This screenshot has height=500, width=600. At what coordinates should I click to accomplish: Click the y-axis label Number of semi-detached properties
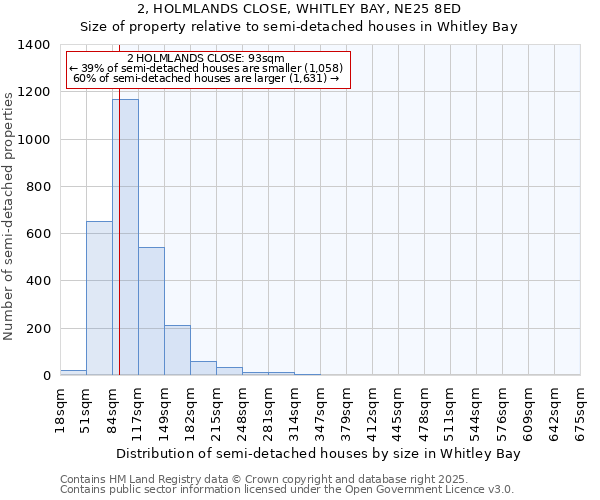pyautogui.click(x=10, y=210)
